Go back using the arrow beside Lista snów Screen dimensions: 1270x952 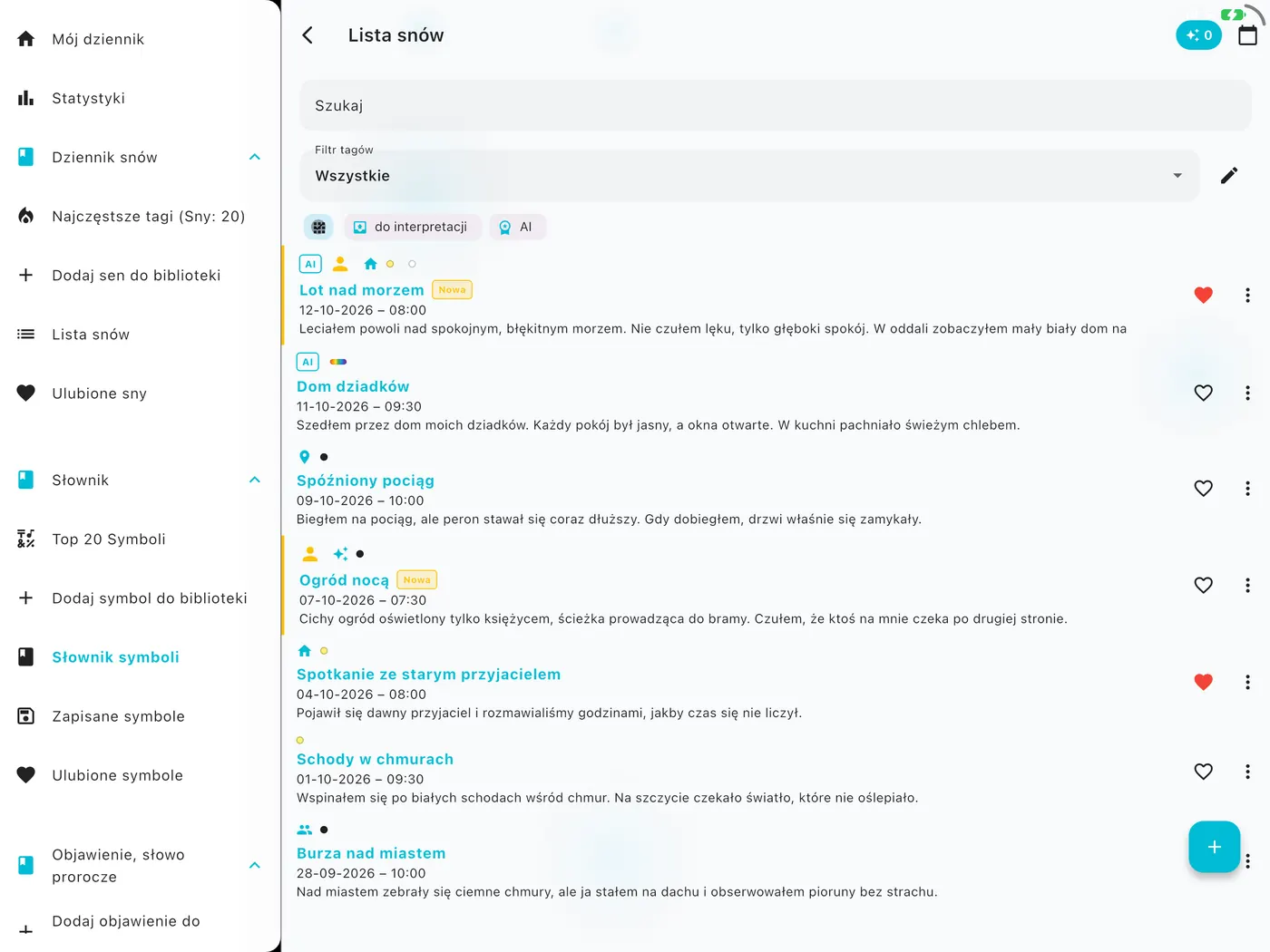[x=308, y=35]
